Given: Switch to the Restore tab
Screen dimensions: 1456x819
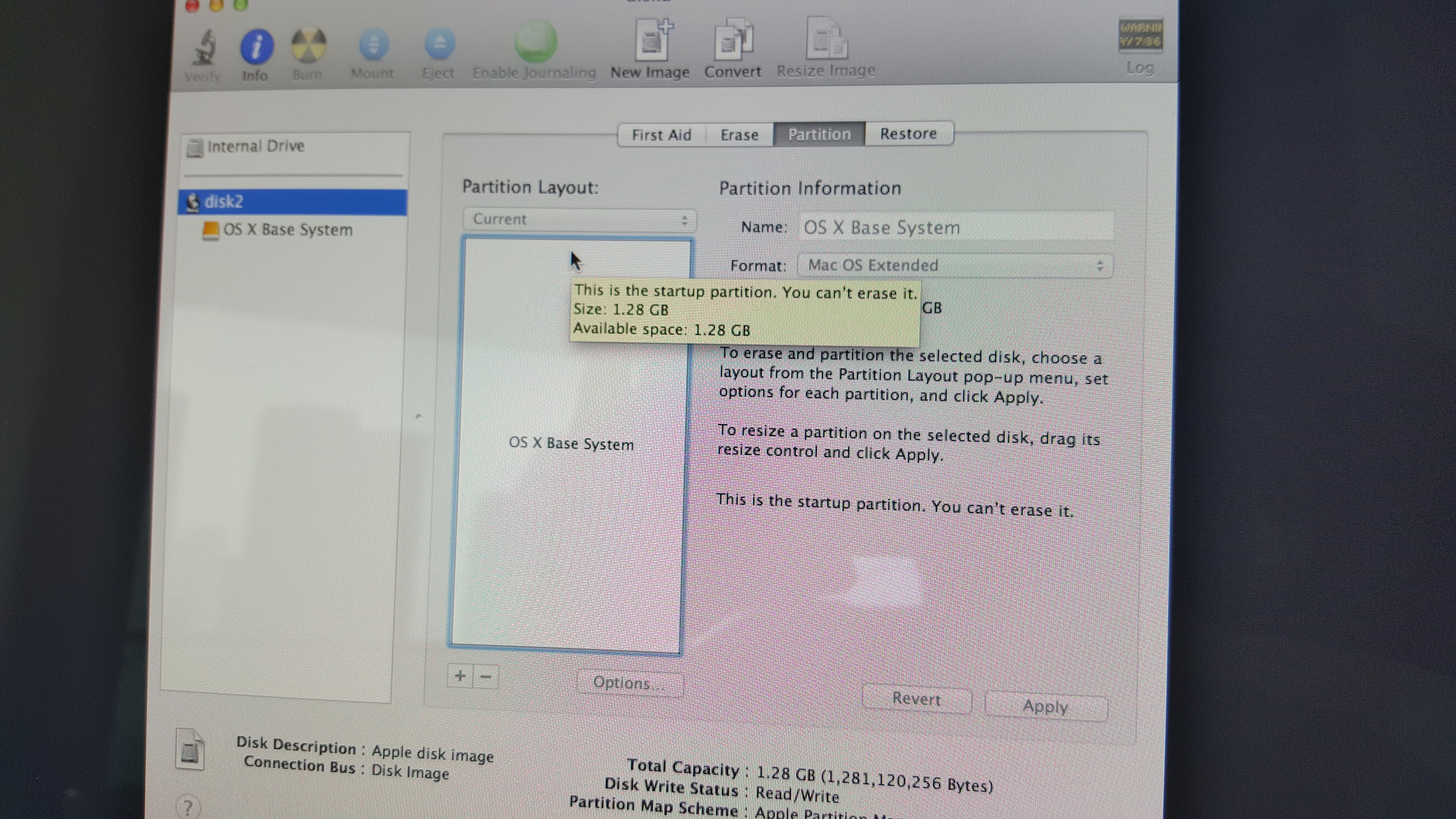Looking at the screenshot, I should tap(908, 134).
